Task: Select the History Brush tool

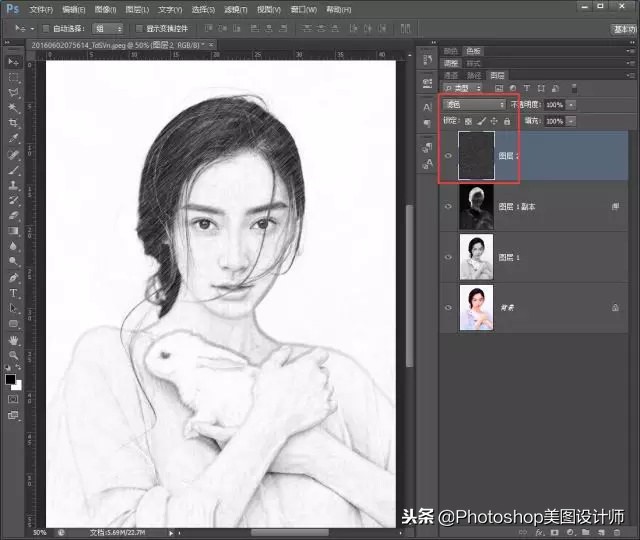Action: coord(13,200)
